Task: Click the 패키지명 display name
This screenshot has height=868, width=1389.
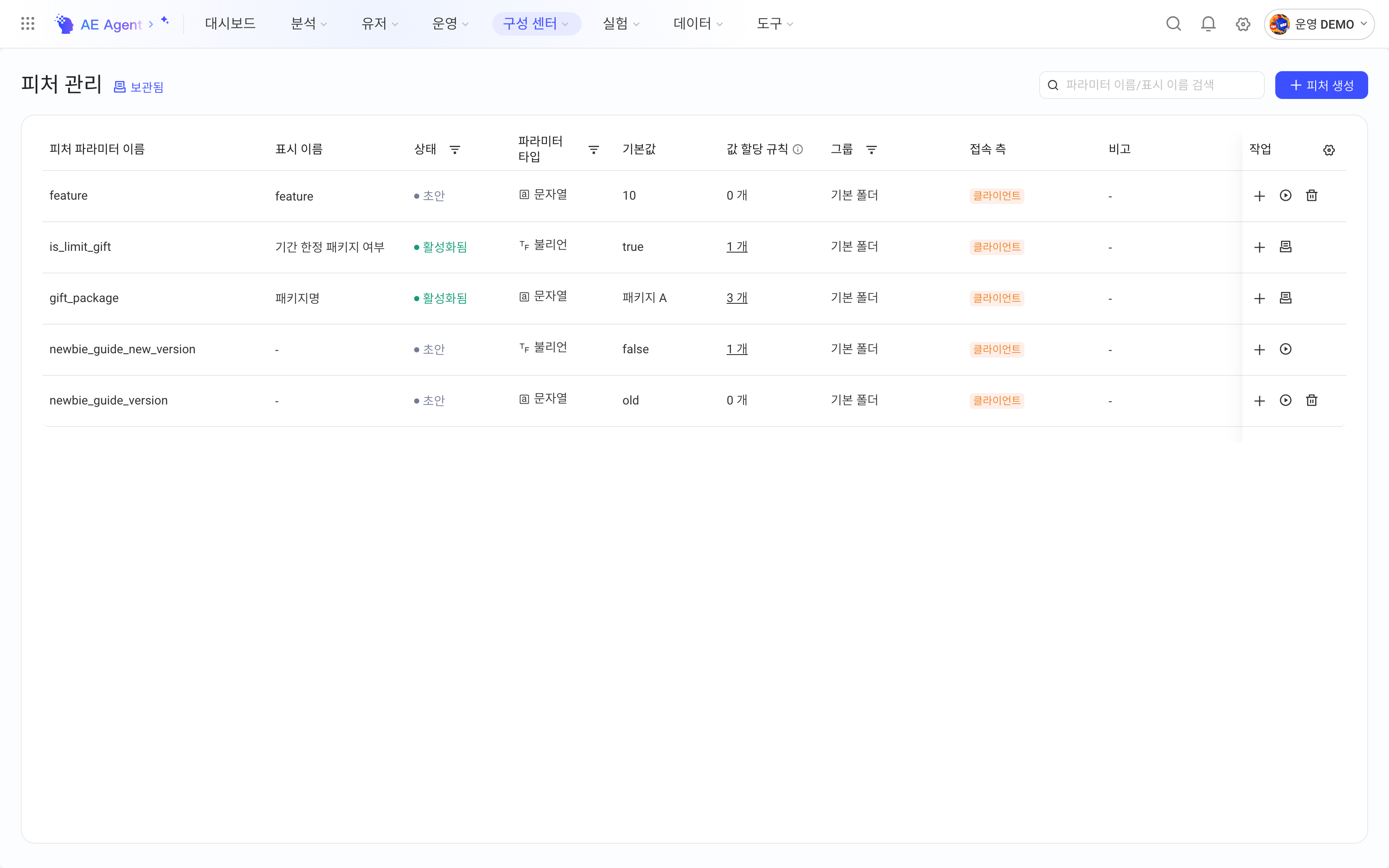Action: [x=297, y=298]
